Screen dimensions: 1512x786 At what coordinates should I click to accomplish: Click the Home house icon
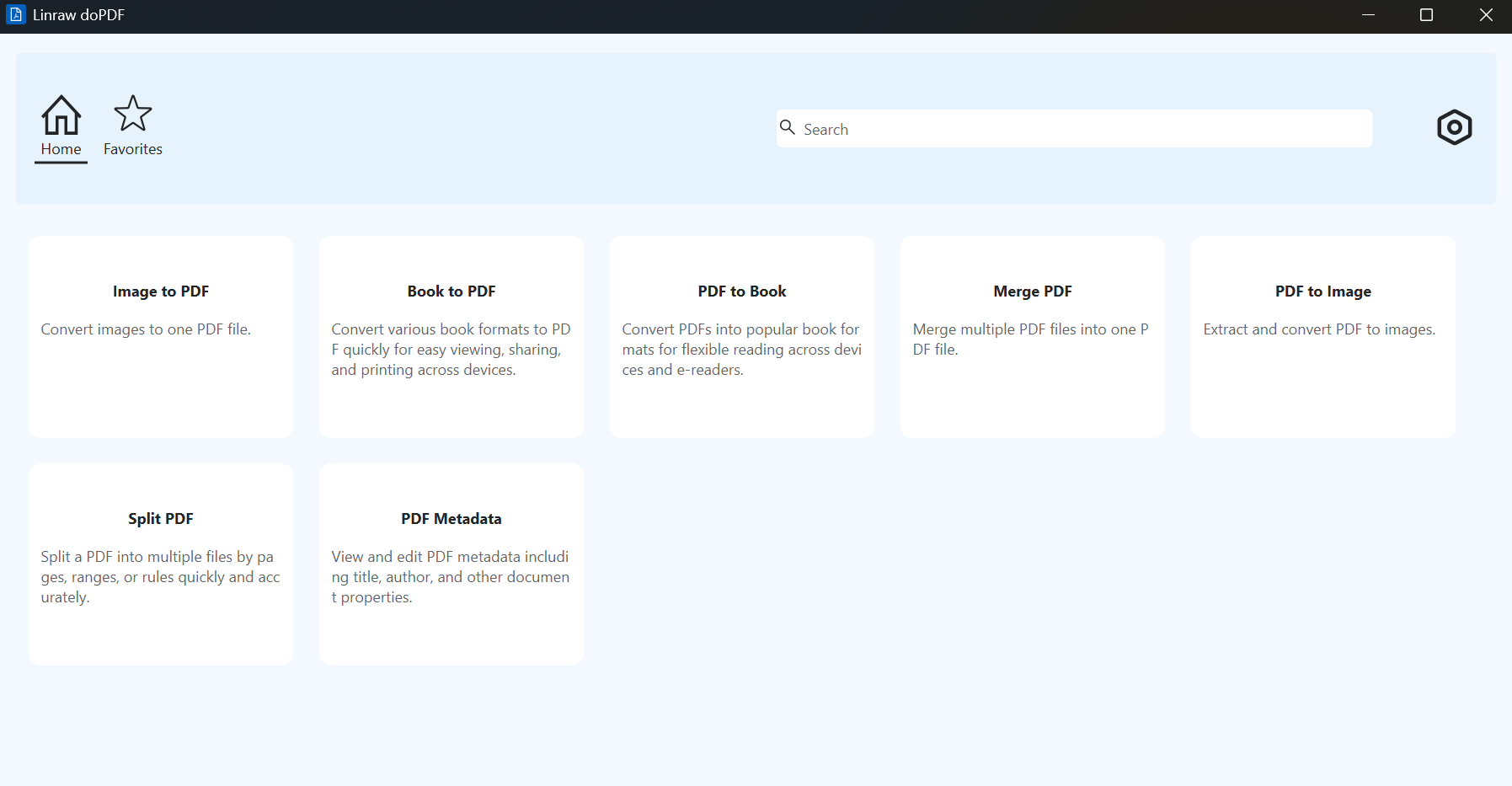[61, 115]
